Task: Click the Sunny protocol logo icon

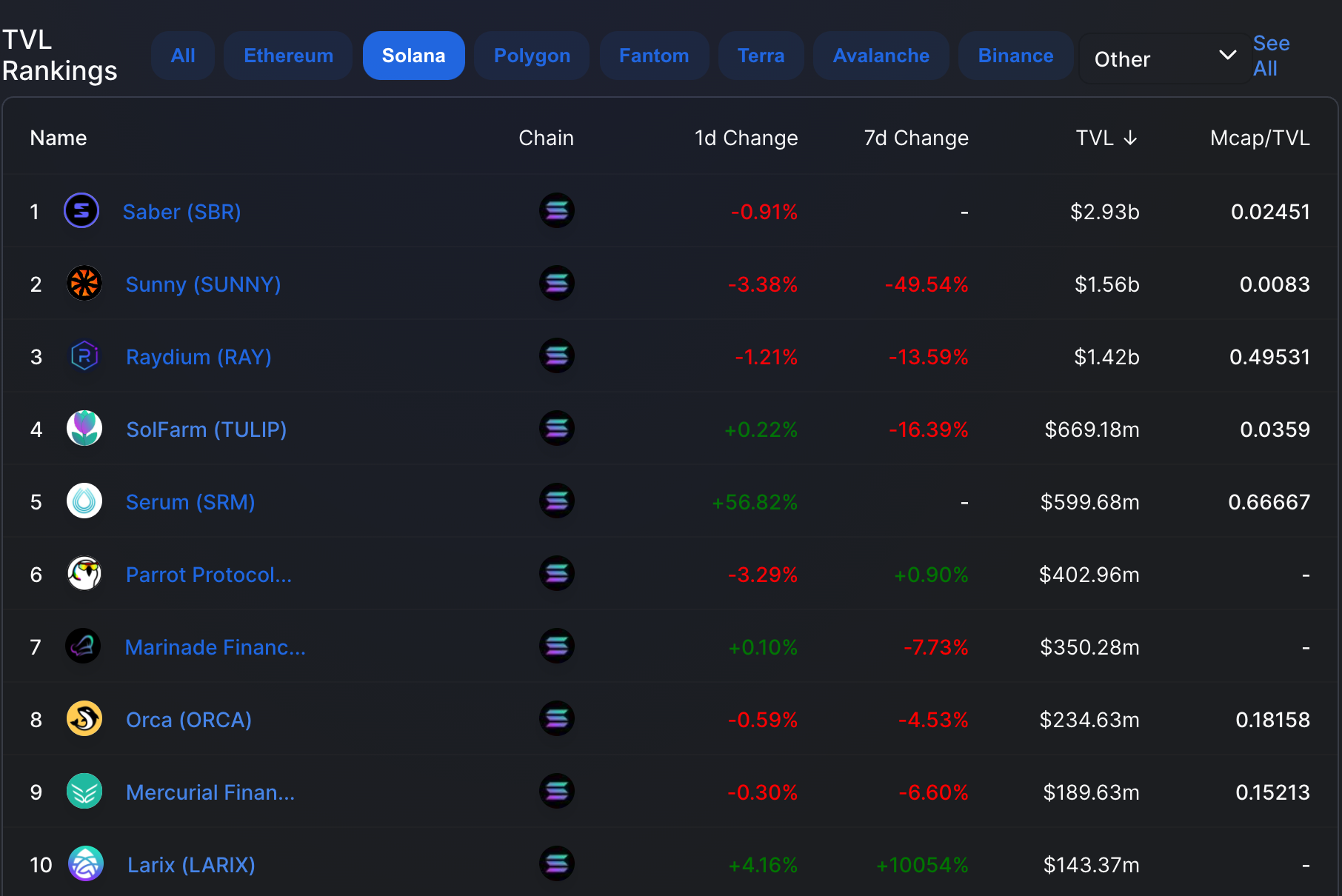Action: pyautogui.click(x=84, y=284)
